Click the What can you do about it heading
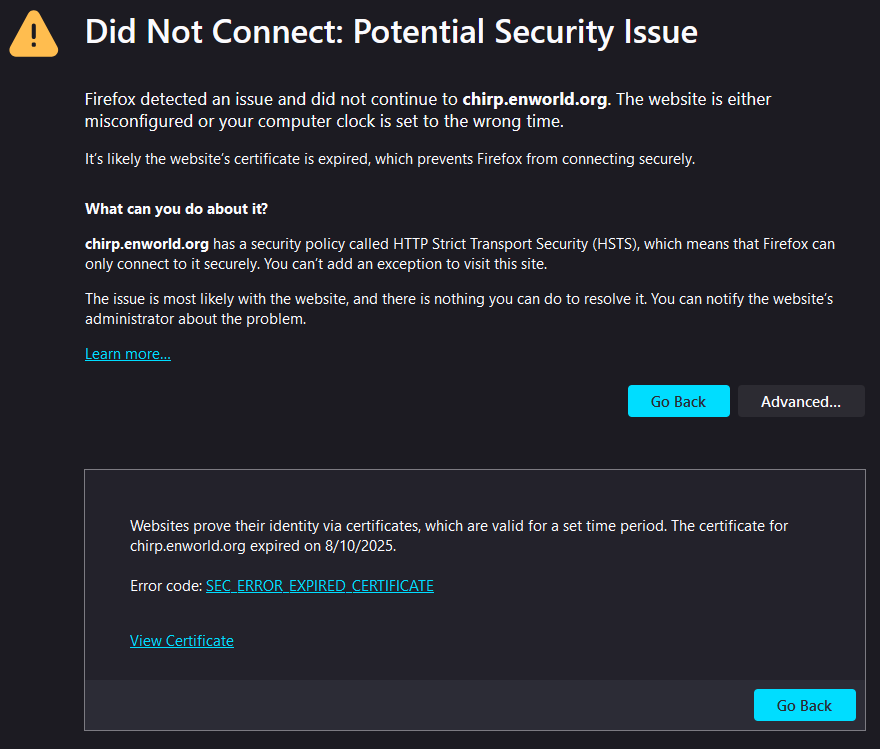The height and width of the screenshot is (749, 880). click(x=176, y=209)
